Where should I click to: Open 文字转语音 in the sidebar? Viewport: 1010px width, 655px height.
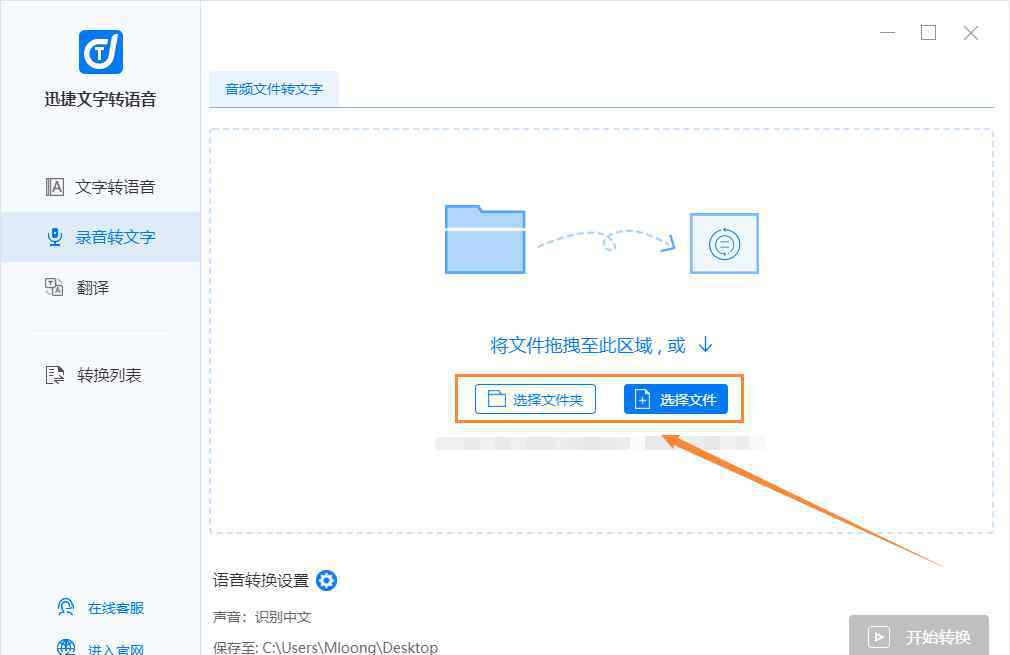coord(100,187)
